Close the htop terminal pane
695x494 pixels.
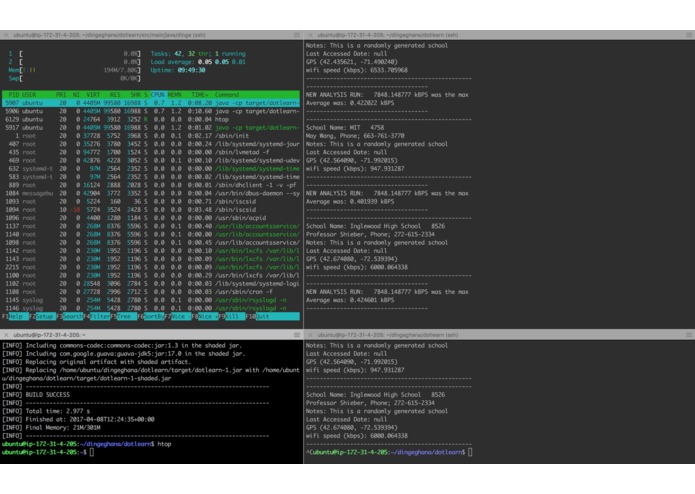click(6, 35)
